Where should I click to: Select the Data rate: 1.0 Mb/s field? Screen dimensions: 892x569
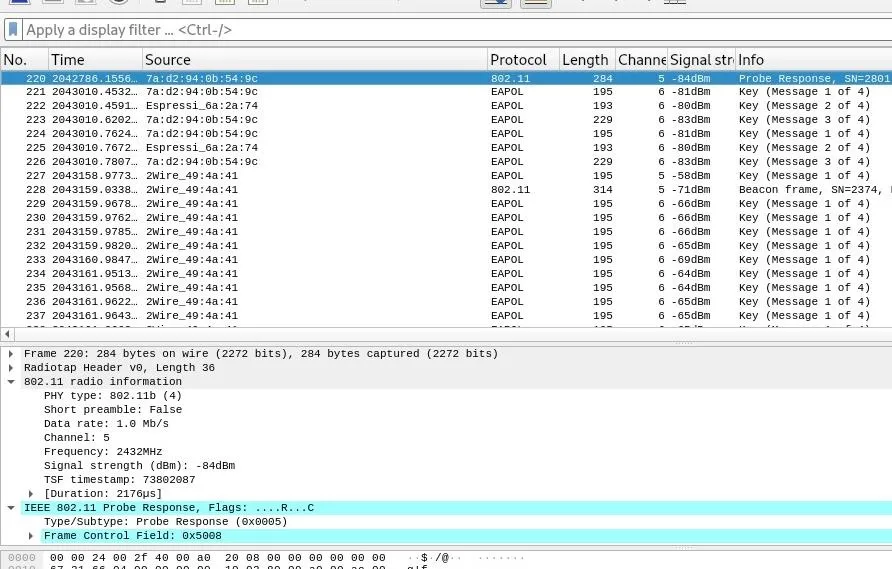click(106, 423)
